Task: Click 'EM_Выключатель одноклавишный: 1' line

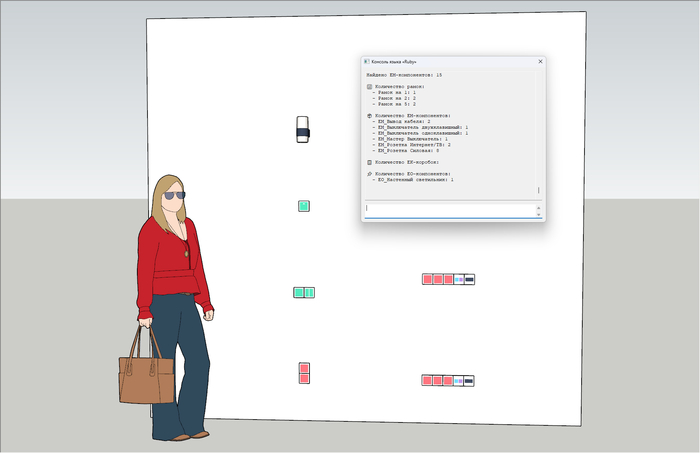Action: click(420, 133)
